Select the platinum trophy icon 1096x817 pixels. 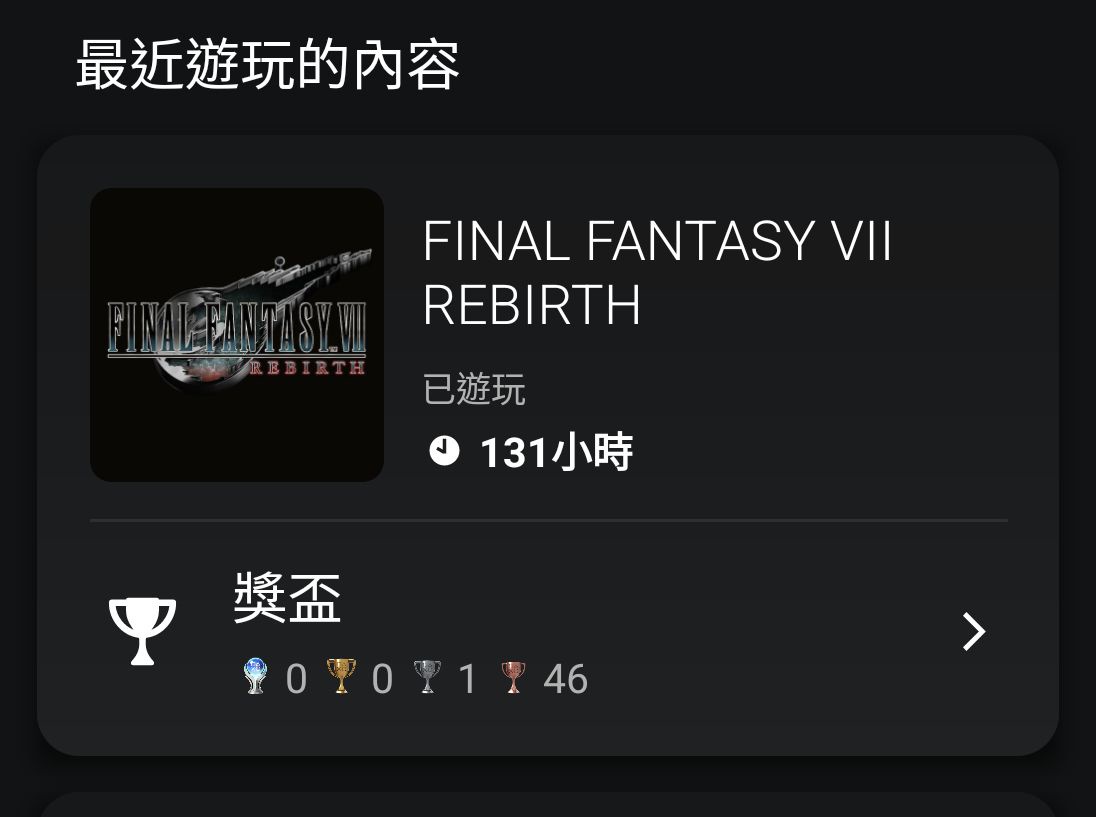point(255,677)
